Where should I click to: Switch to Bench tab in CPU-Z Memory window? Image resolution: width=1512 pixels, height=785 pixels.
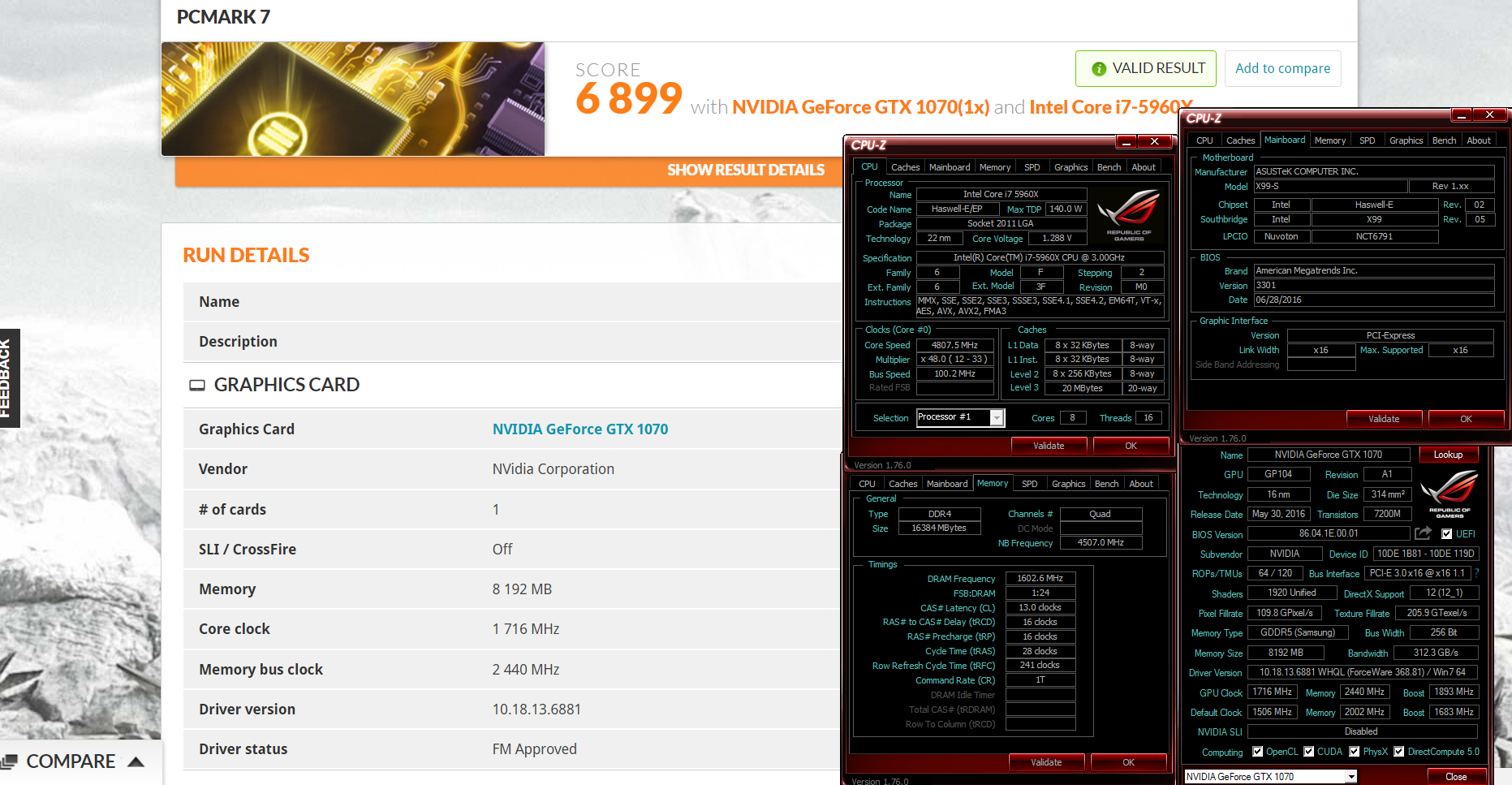[1106, 484]
